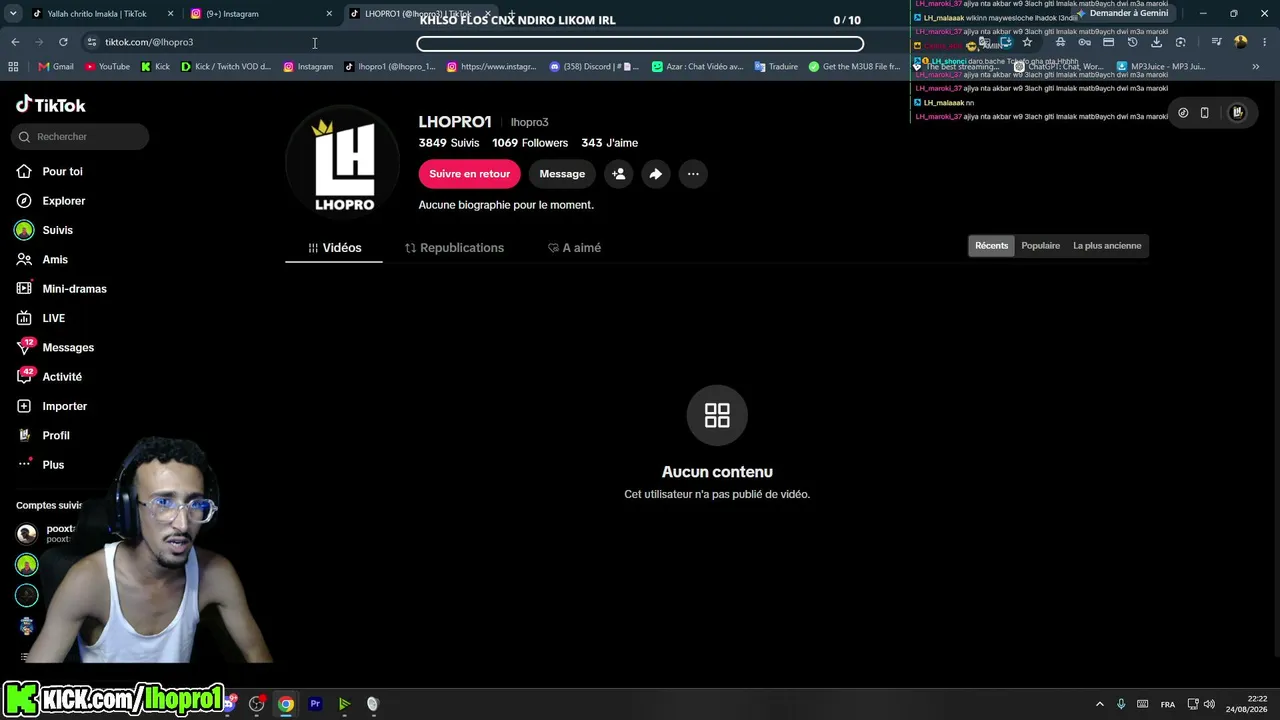Viewport: 1280px width, 720px height.
Task: Open Mini-dramas in the sidebar
Action: coord(61,289)
